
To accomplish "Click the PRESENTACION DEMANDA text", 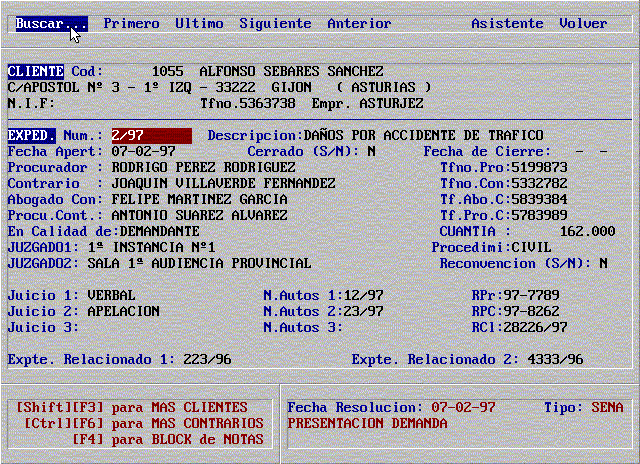I will 367,423.
